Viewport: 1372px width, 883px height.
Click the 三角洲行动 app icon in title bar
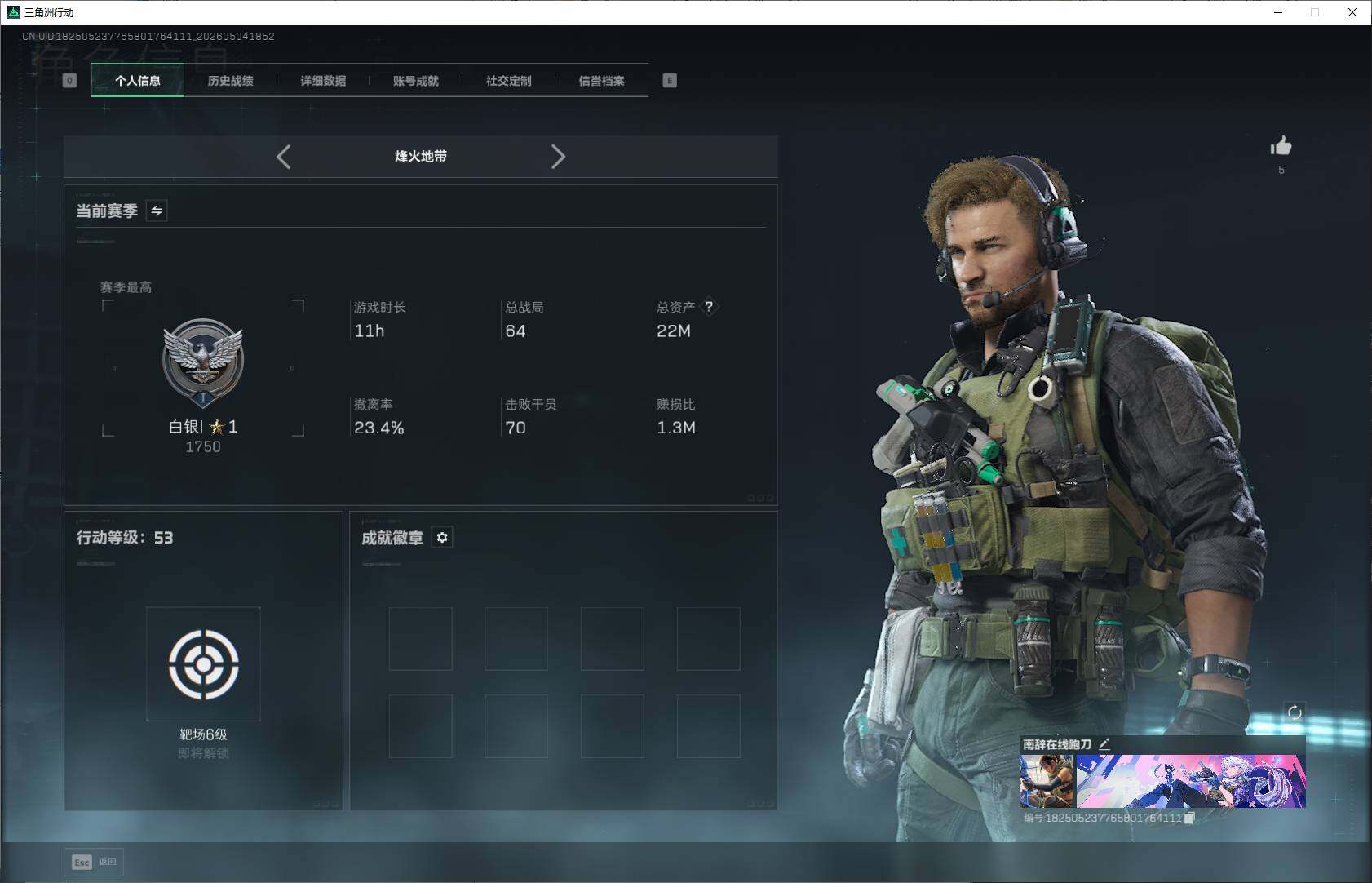pos(13,12)
